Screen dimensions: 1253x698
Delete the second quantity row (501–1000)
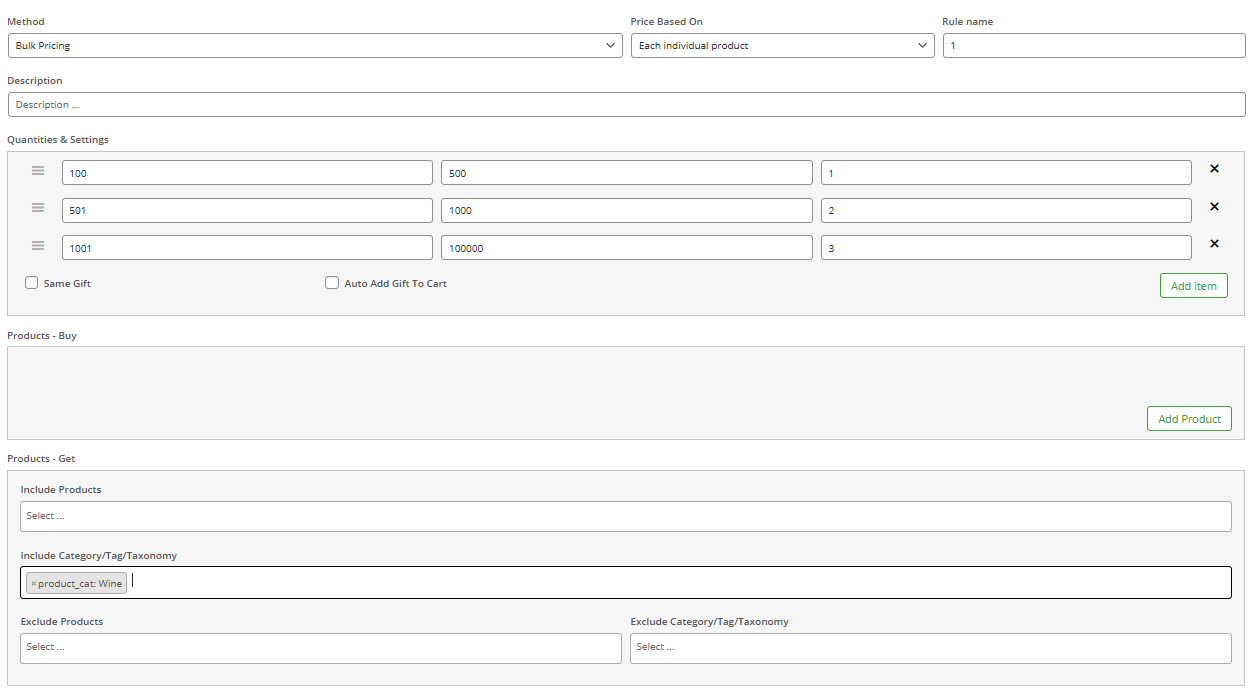(x=1214, y=207)
